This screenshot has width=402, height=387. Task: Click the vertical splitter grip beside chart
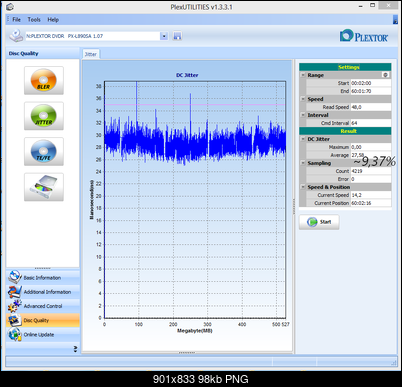click(294, 206)
